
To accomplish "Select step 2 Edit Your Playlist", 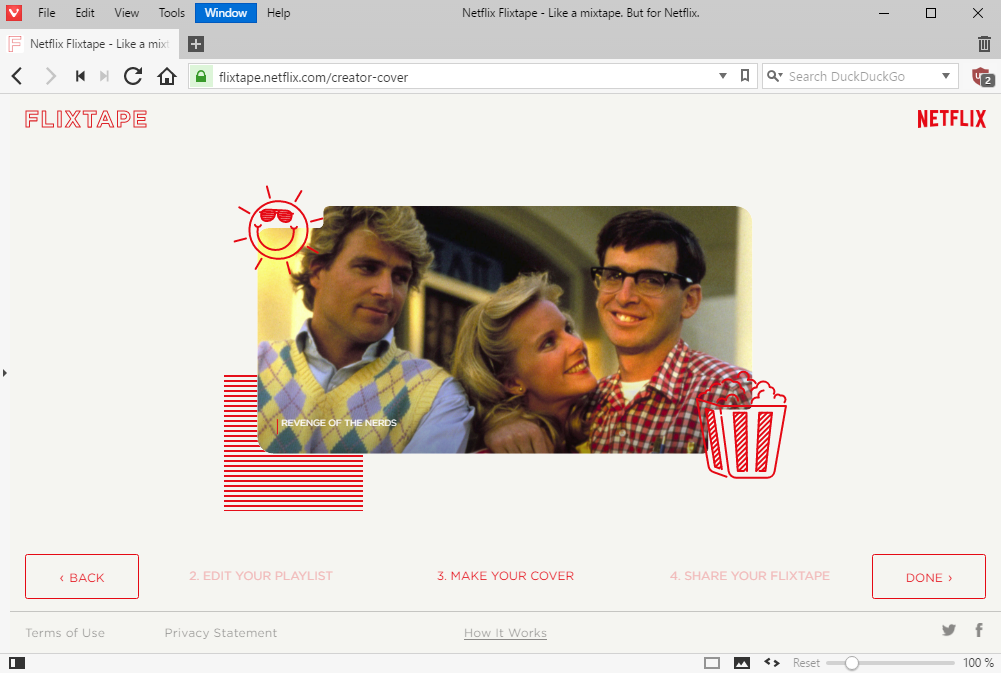I will click(x=260, y=576).
